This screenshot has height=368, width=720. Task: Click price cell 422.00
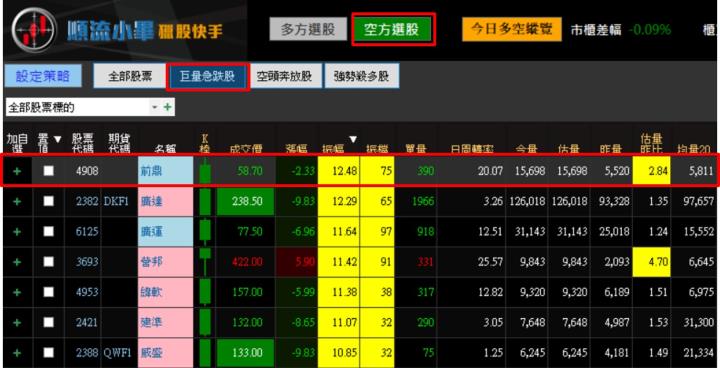(x=245, y=262)
